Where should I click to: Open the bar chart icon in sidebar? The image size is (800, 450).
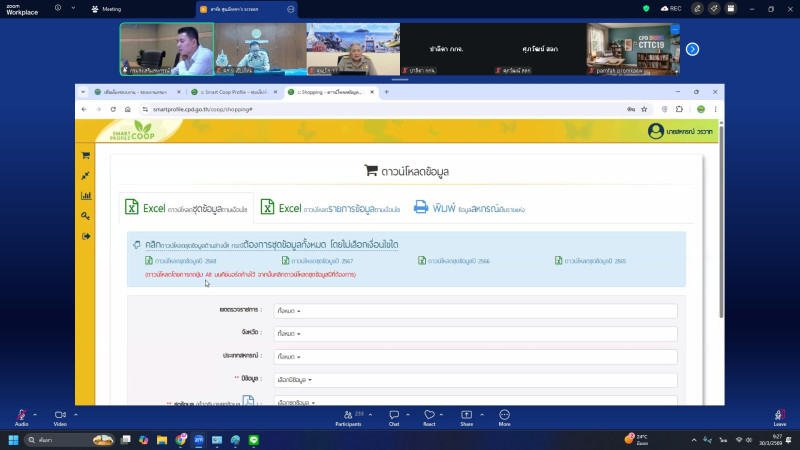point(86,196)
